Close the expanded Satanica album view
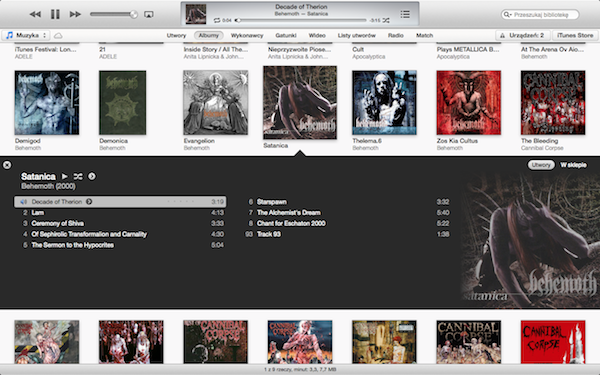Image resolution: width=600 pixels, height=375 pixels. [x=7, y=165]
